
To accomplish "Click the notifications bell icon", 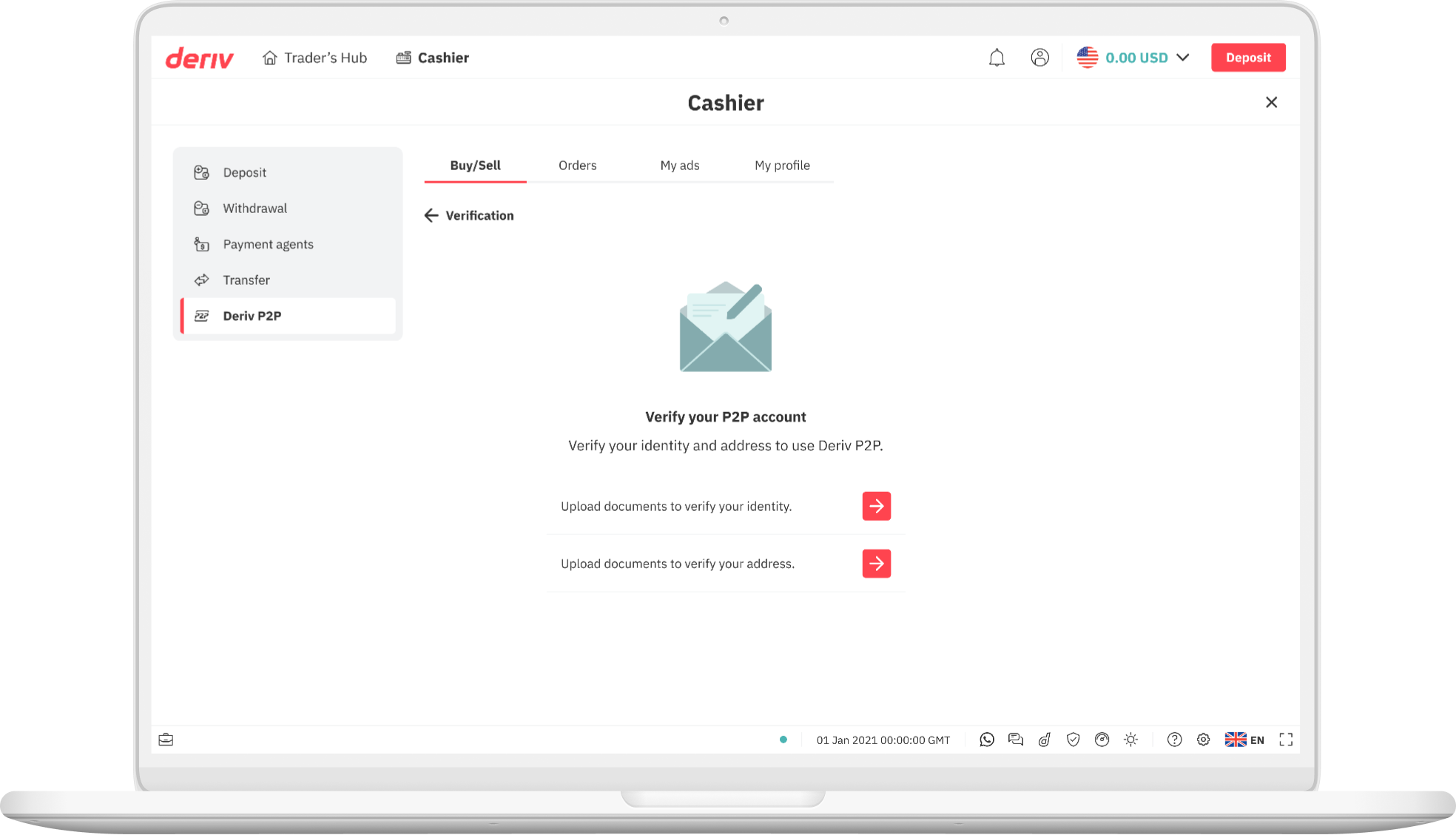I will pyautogui.click(x=997, y=58).
